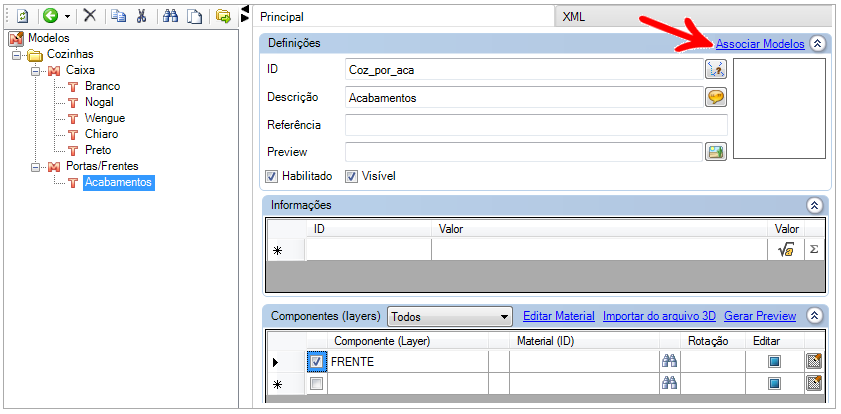841x414 pixels.
Task: Select the Wengue tree item
Action: [105, 119]
